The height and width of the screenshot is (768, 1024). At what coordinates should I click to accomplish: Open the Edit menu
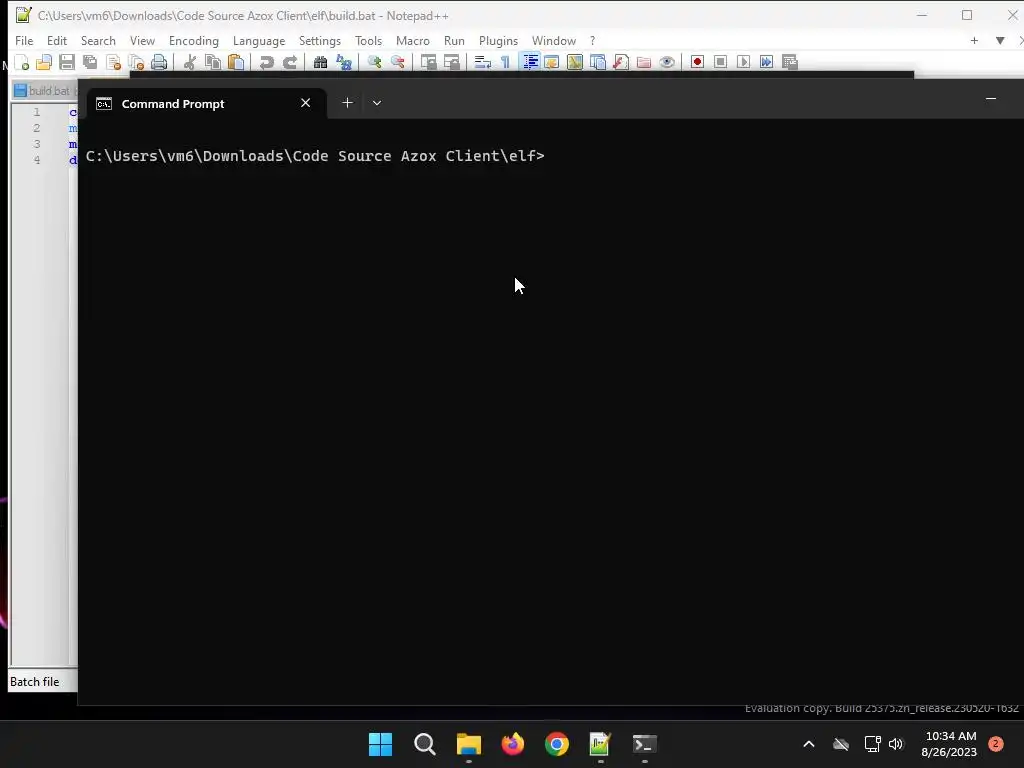point(57,40)
